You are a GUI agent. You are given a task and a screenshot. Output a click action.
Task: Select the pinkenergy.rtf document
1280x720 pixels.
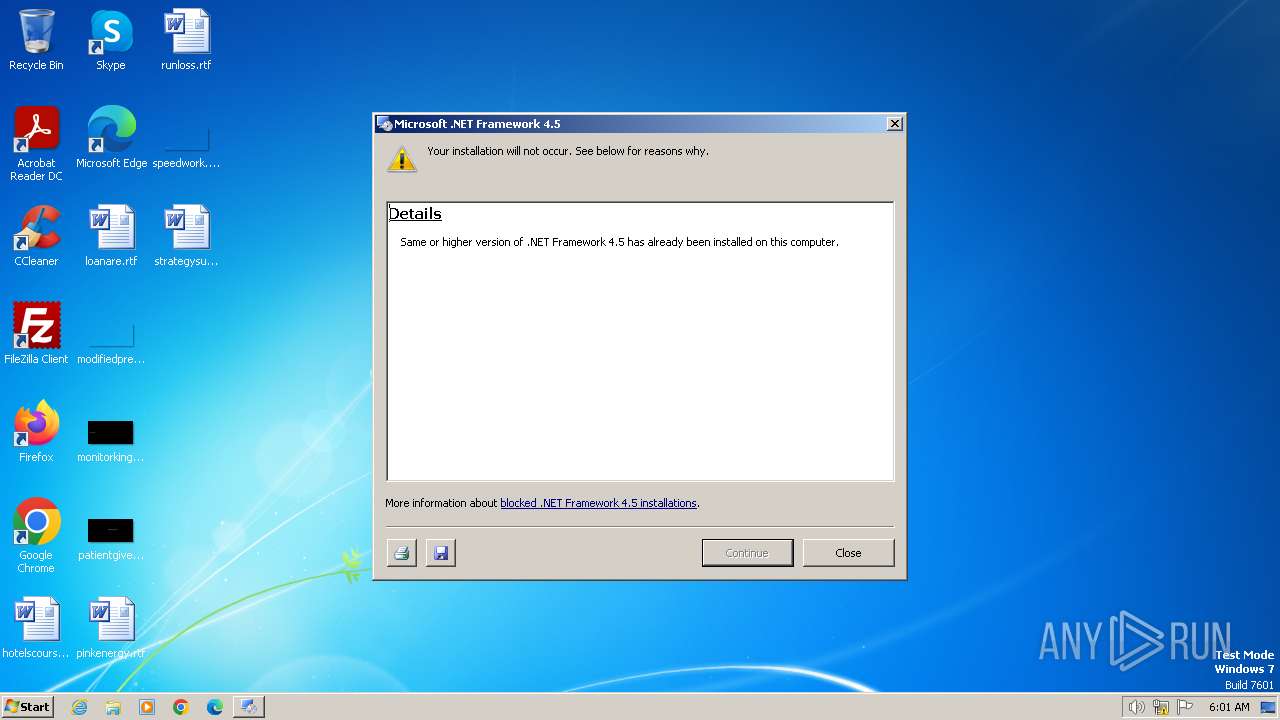coord(111,628)
